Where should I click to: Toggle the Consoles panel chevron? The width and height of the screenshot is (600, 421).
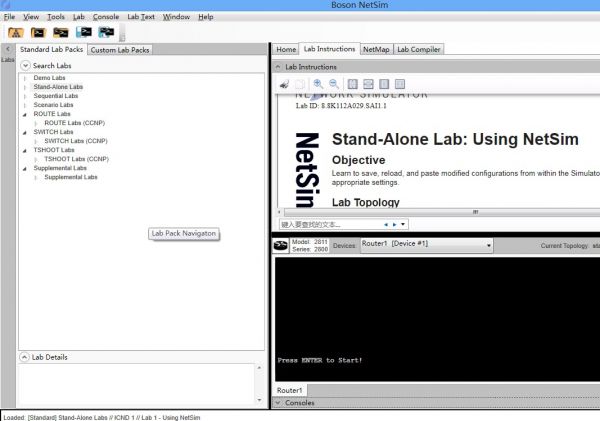[x=278, y=403]
